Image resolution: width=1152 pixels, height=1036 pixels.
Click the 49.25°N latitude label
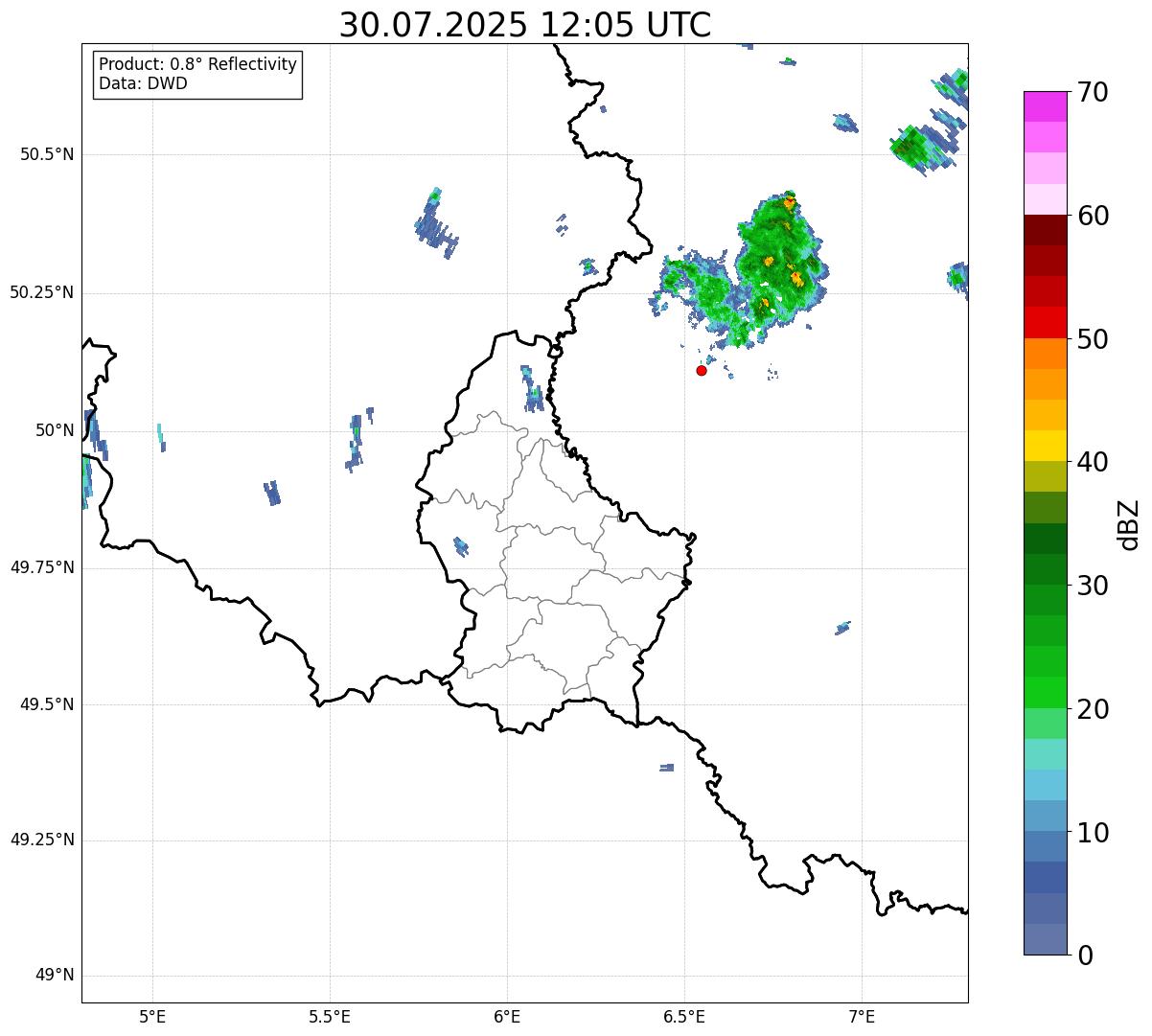click(x=42, y=840)
